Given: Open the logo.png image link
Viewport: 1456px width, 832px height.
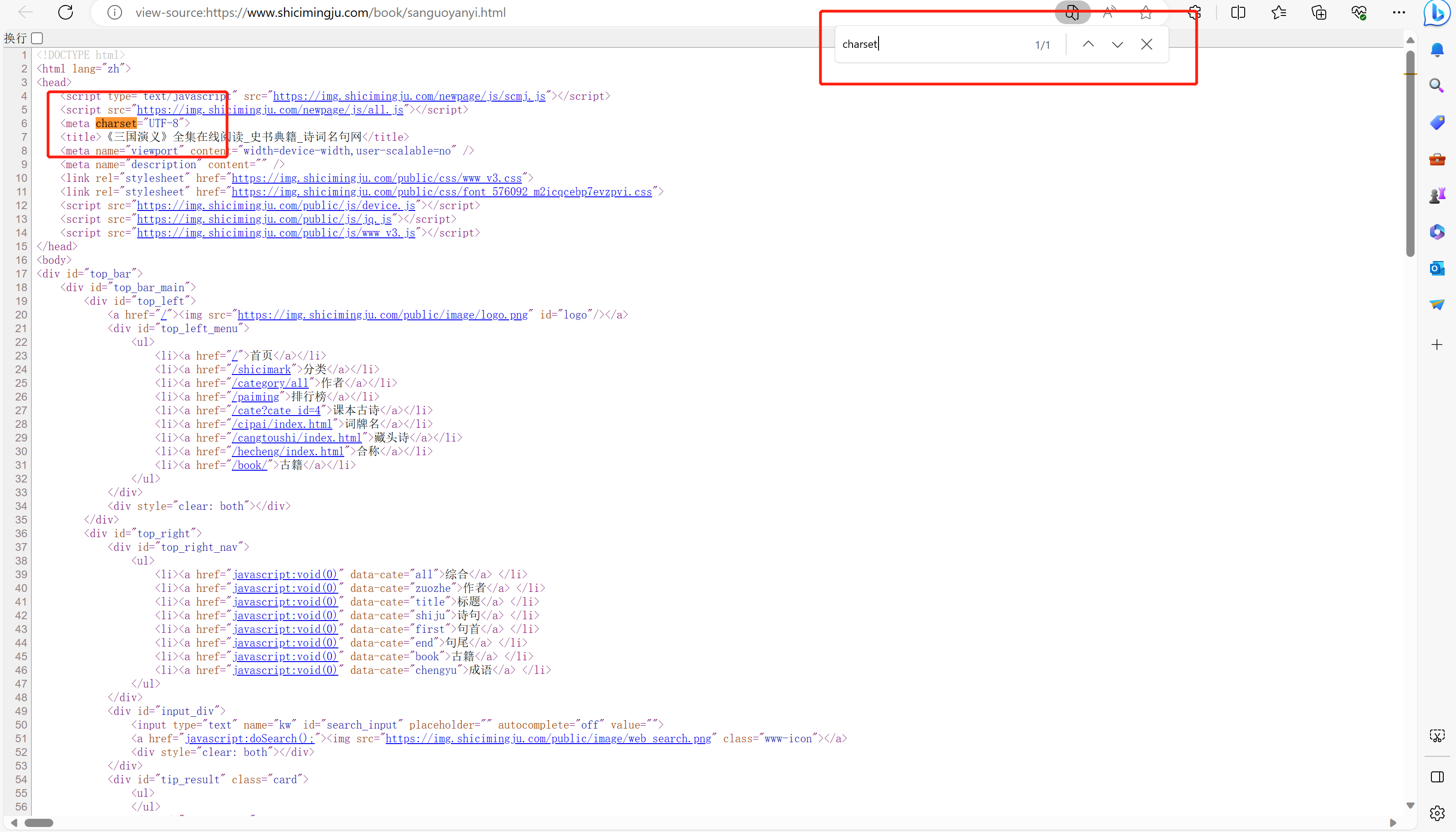Looking at the screenshot, I should [383, 315].
